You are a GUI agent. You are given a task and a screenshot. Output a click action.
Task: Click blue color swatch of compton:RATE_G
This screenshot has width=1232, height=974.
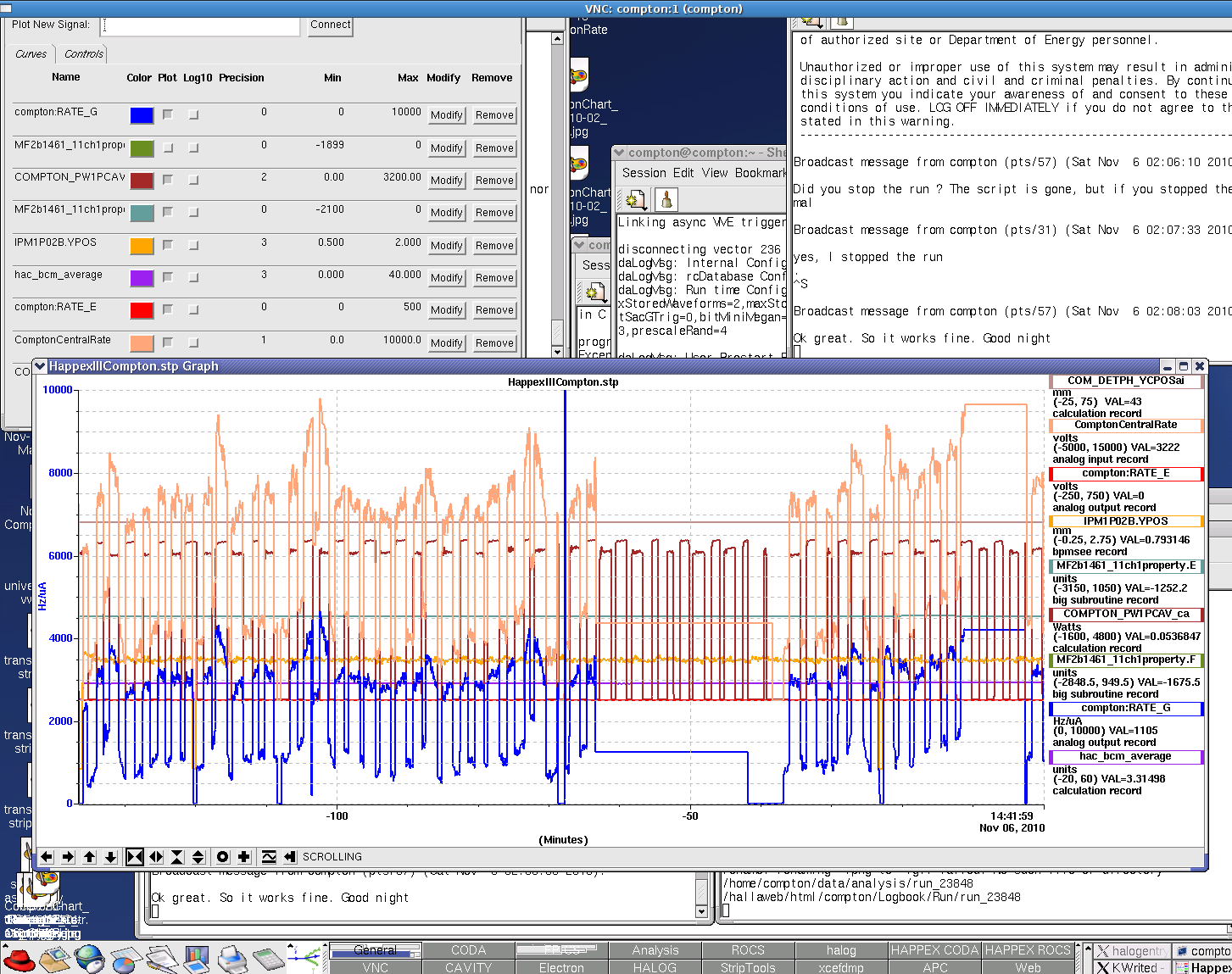click(x=142, y=116)
